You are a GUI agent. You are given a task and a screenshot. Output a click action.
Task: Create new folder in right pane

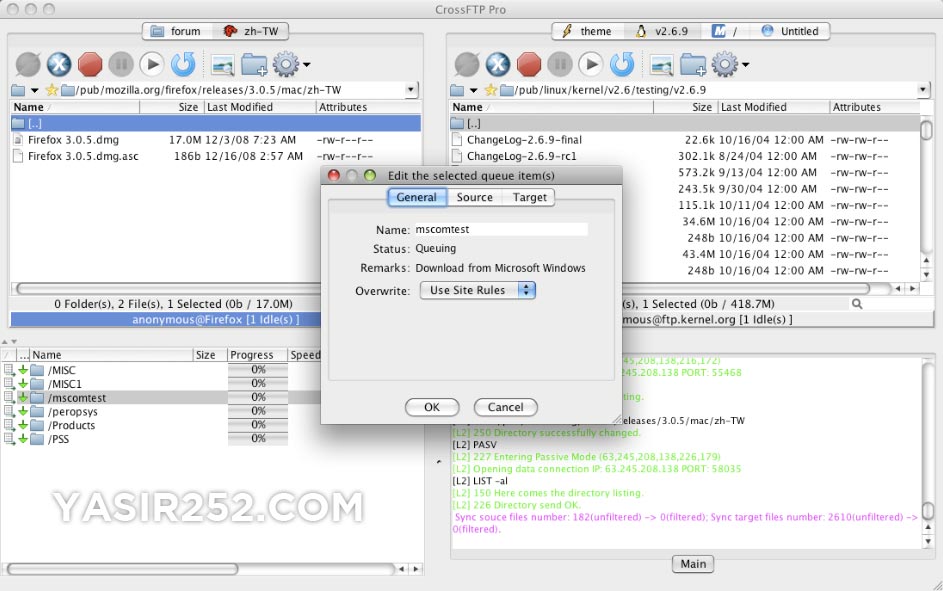click(693, 65)
